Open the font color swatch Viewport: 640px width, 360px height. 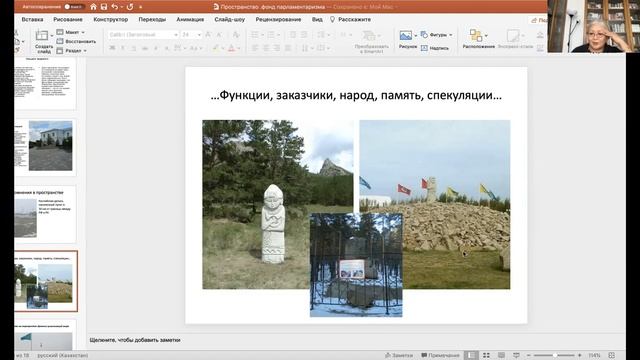coord(231,48)
